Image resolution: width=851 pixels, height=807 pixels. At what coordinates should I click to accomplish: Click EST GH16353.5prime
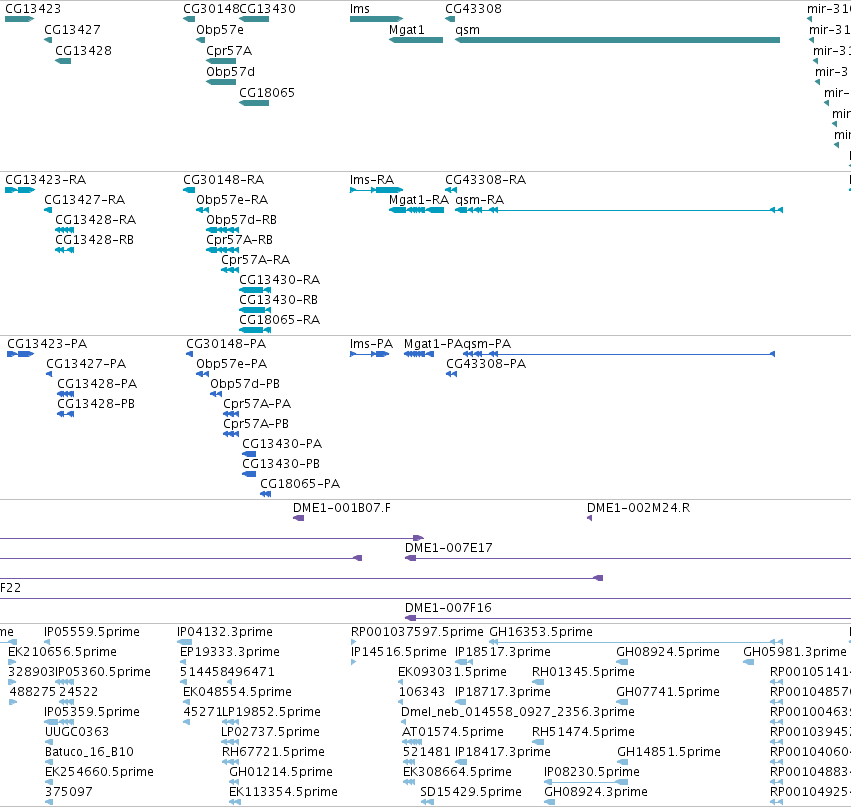click(541, 632)
